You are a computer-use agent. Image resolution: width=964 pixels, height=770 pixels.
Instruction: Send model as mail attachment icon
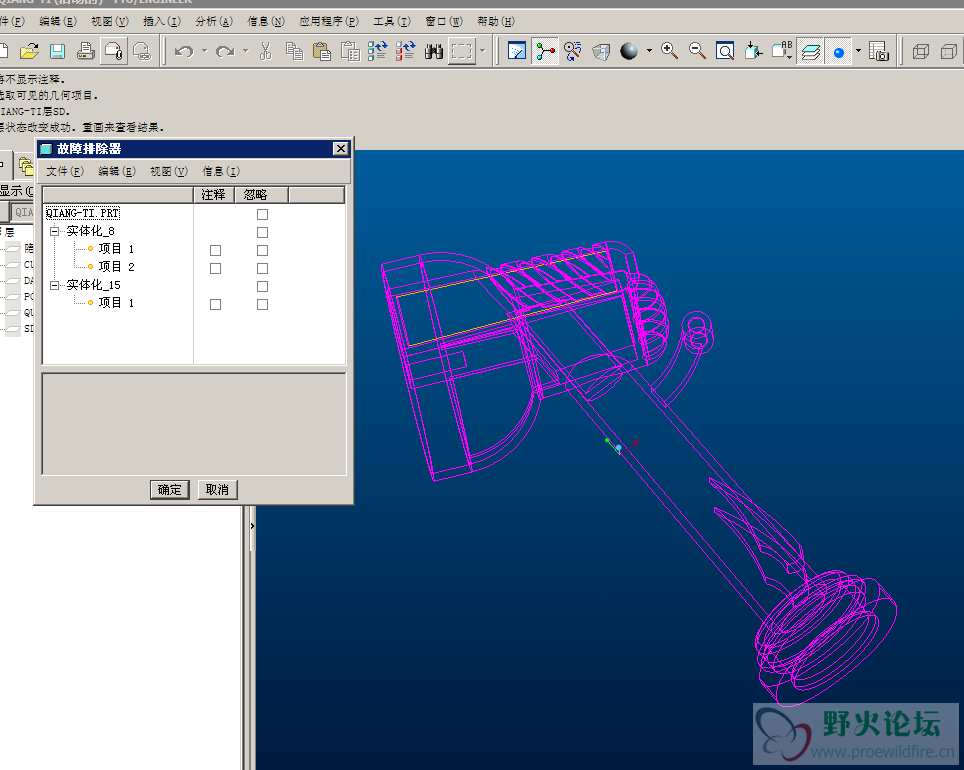[x=114, y=51]
